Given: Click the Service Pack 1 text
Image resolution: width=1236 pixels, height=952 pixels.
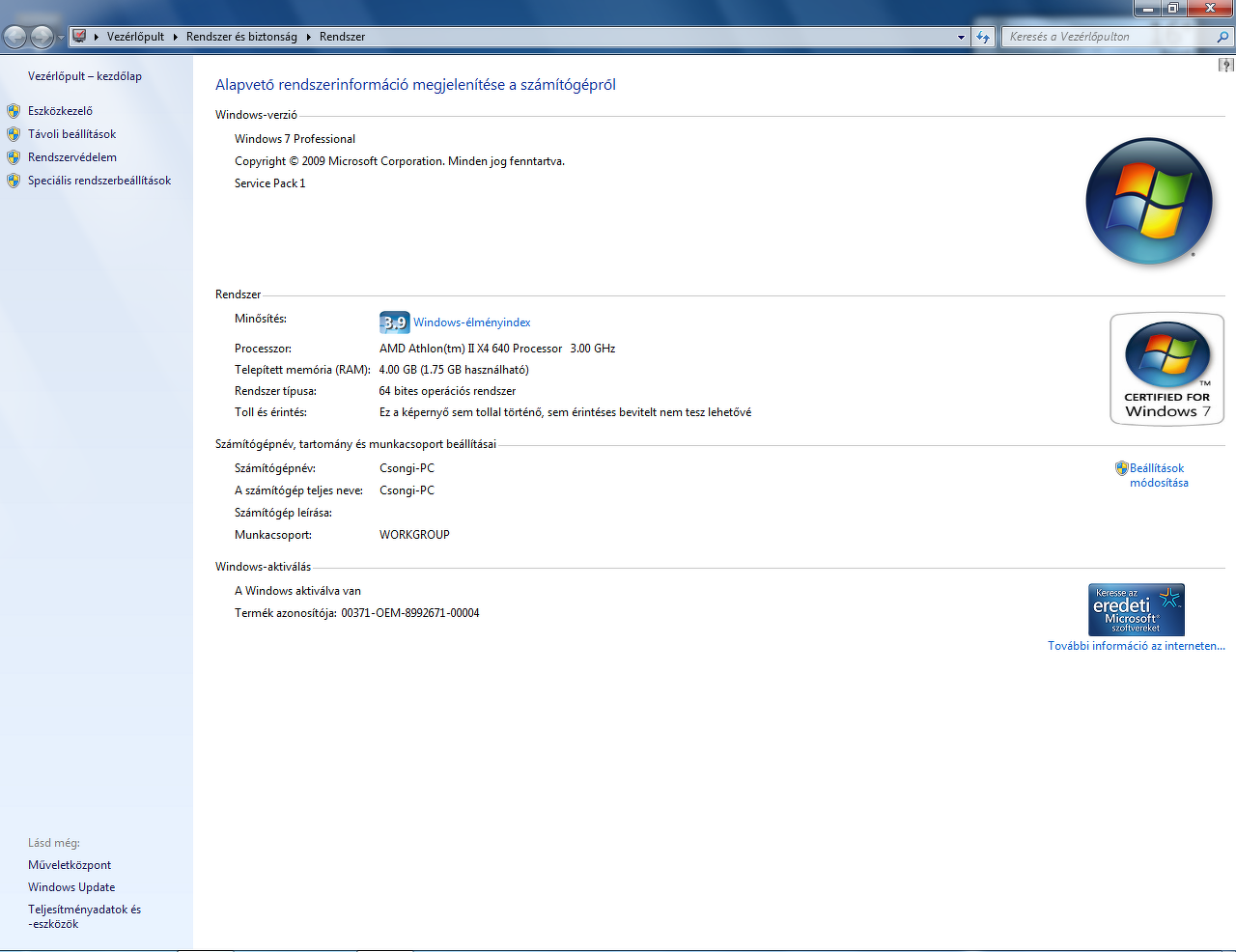Looking at the screenshot, I should [269, 183].
